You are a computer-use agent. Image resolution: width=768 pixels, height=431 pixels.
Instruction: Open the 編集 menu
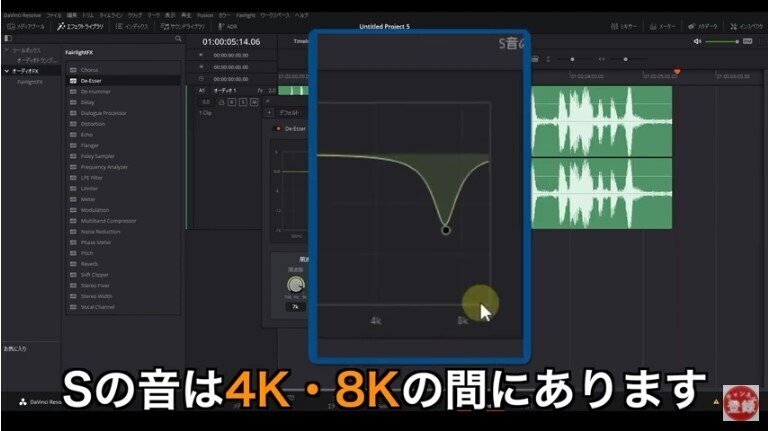[x=72, y=15]
